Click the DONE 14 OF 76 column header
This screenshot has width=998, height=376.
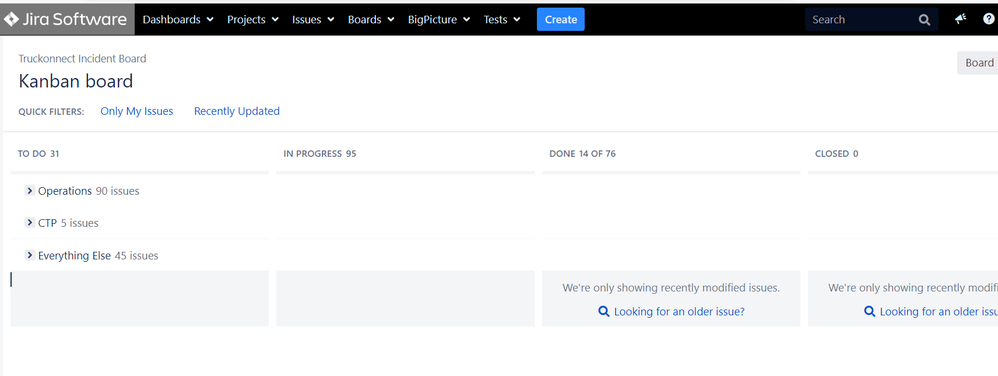tap(582, 153)
